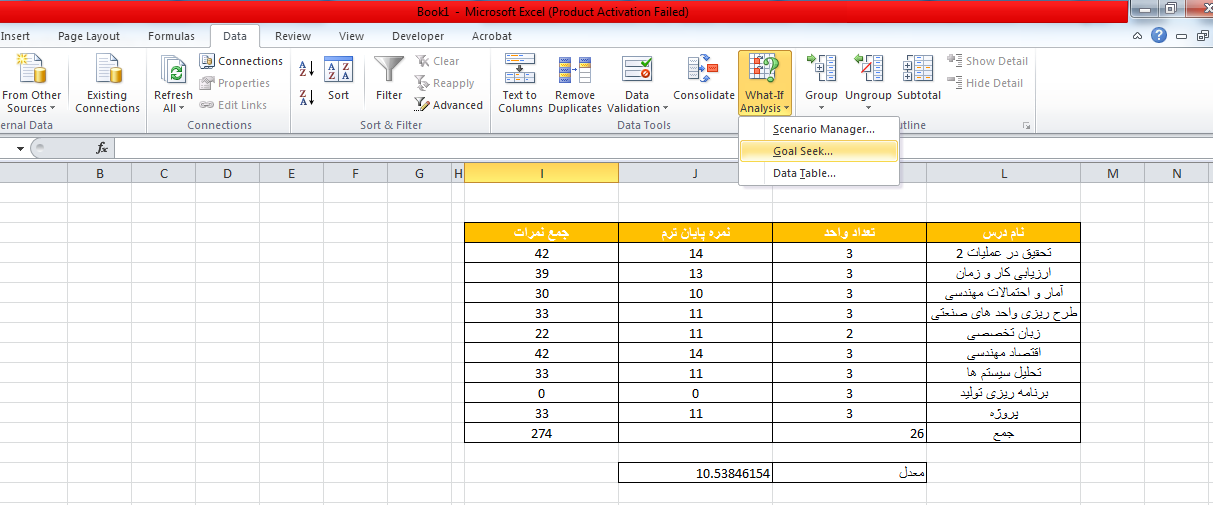The width and height of the screenshot is (1213, 505).
Task: Click the header cell تعداد واحد
Action: 849,232
